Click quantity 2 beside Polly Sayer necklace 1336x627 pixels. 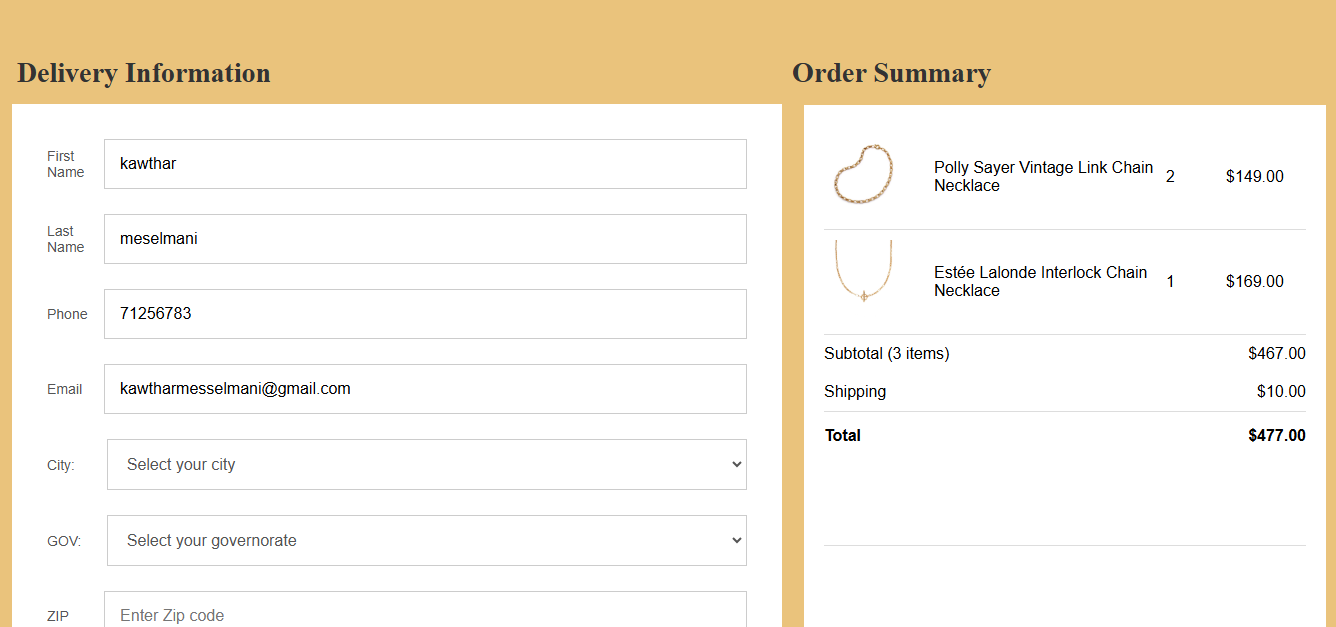point(1170,177)
